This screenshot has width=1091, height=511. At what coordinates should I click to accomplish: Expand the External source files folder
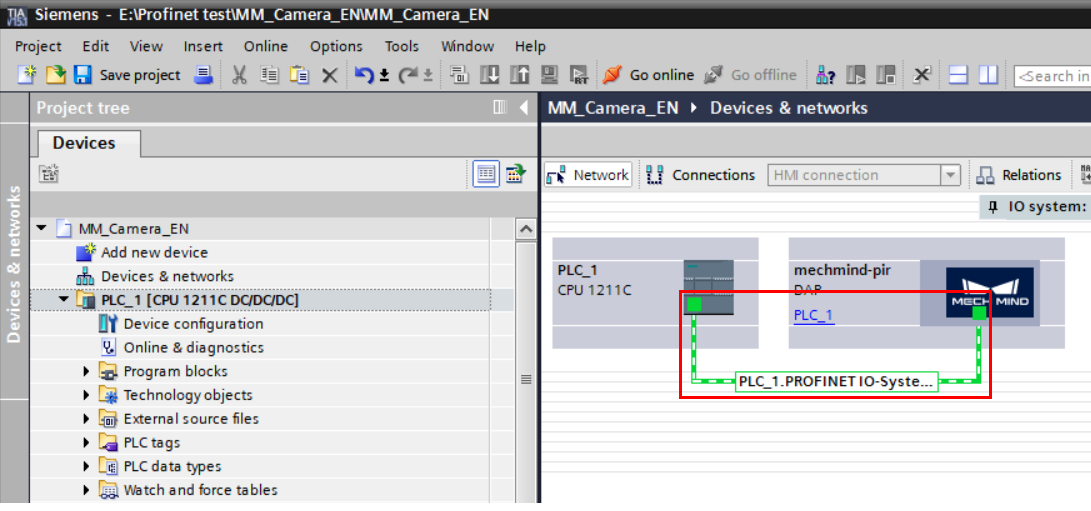pos(86,419)
